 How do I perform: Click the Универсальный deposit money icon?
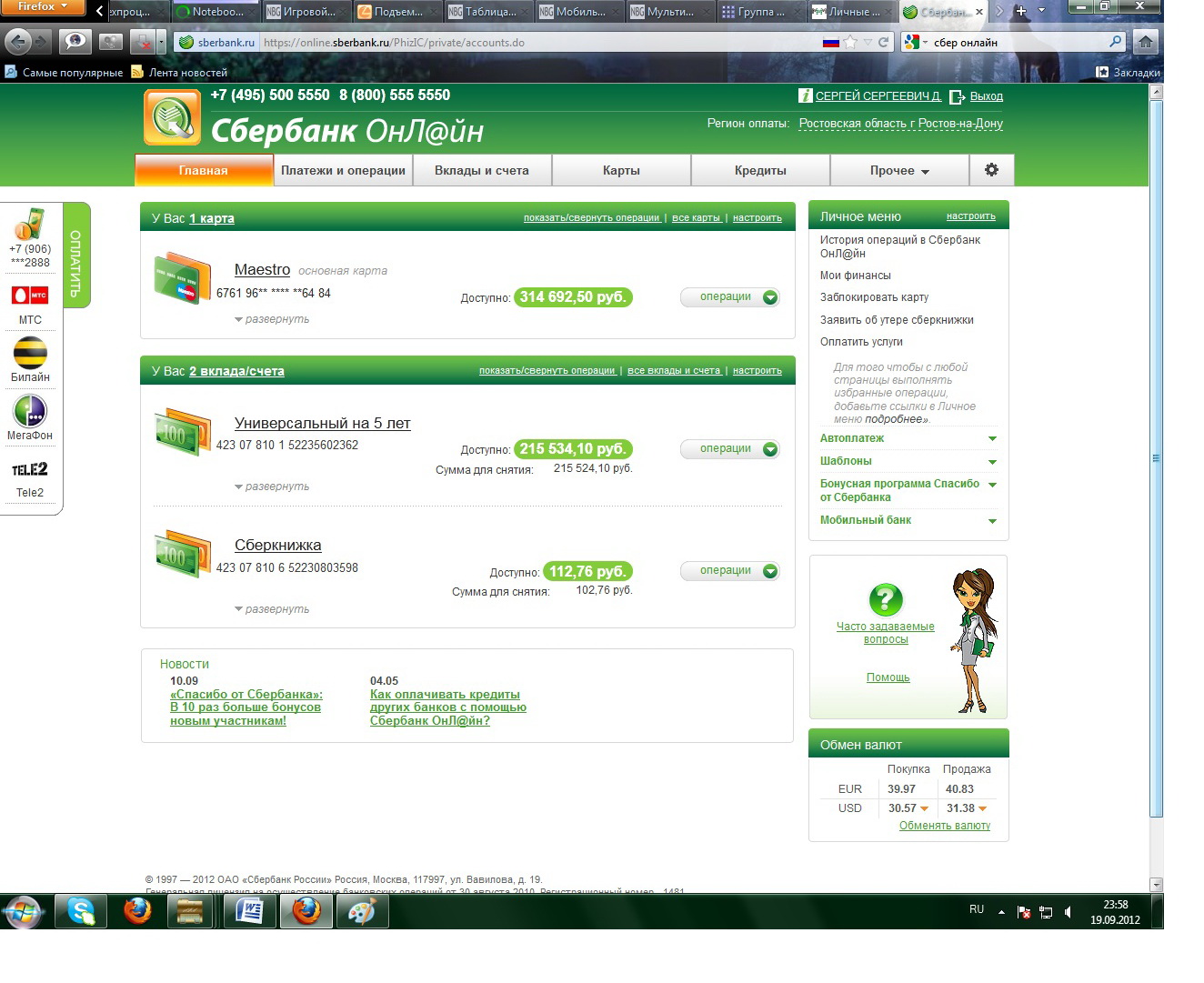183,432
